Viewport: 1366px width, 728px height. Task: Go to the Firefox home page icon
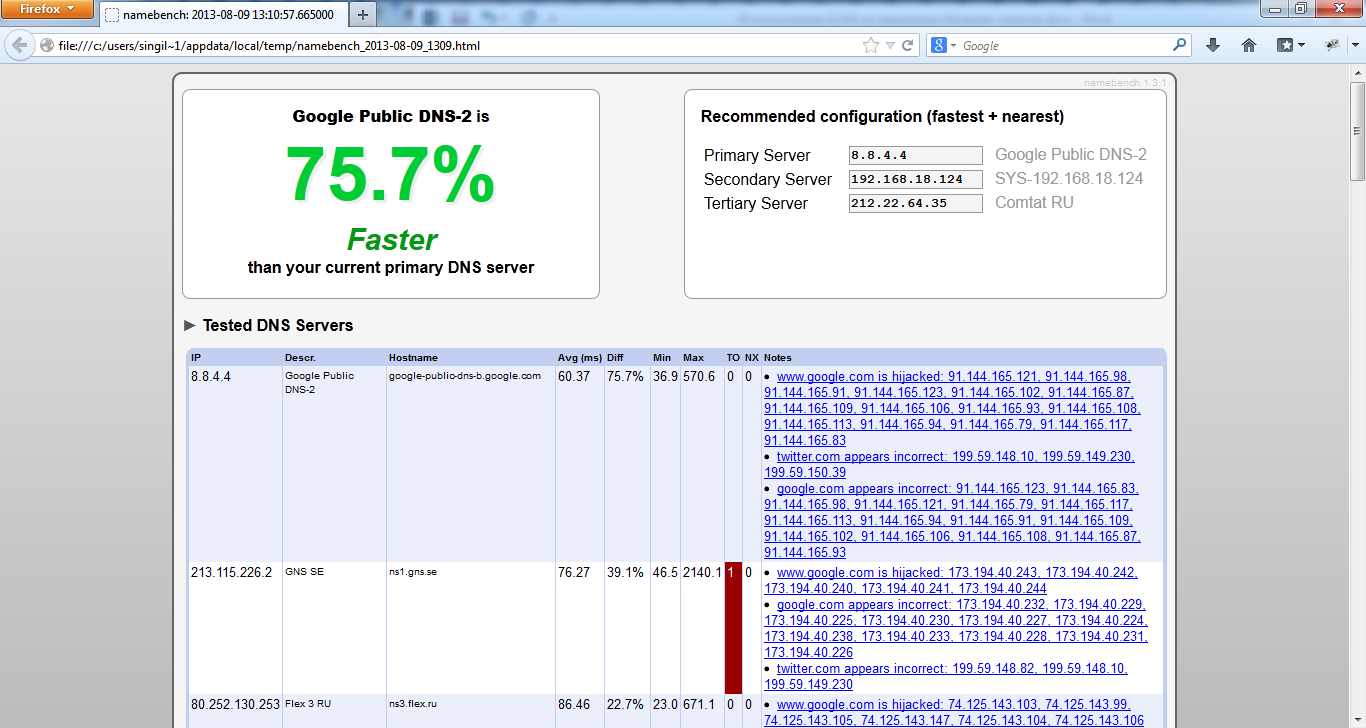pyautogui.click(x=1249, y=45)
